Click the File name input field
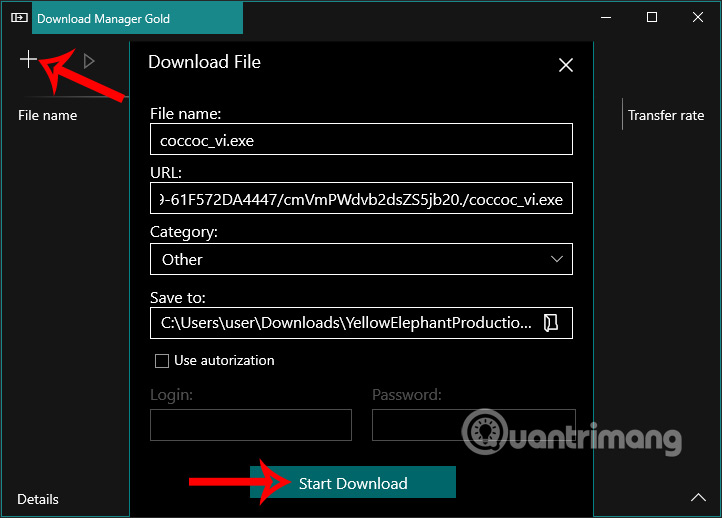 click(x=361, y=139)
